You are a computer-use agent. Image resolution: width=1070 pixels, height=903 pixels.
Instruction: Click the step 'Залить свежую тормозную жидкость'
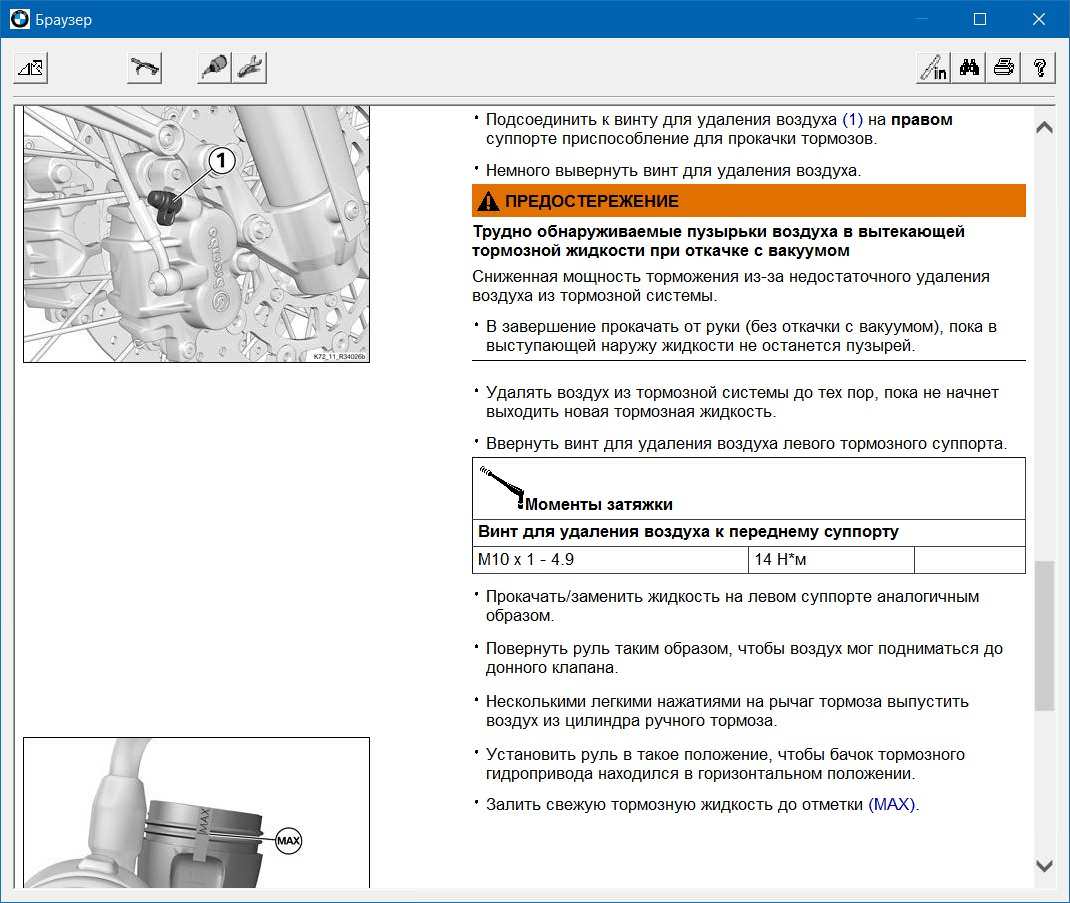click(702, 804)
